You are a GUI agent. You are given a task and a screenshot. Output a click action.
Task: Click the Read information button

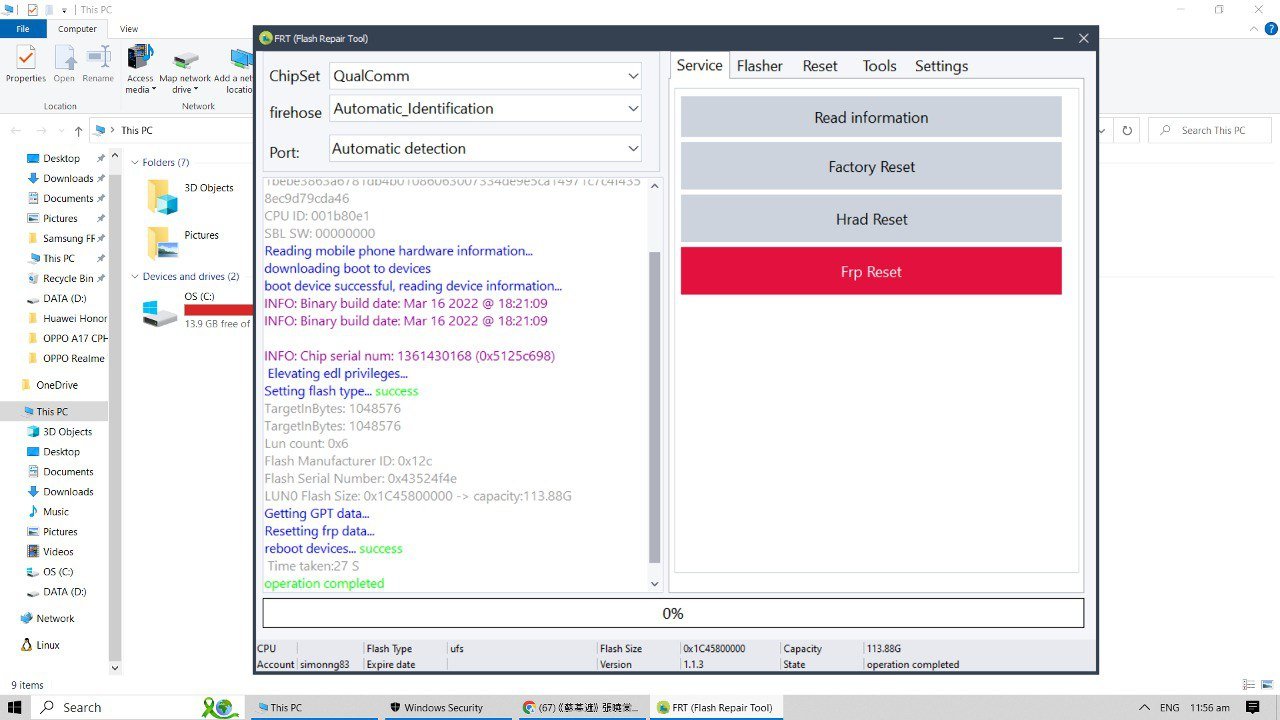[870, 118]
